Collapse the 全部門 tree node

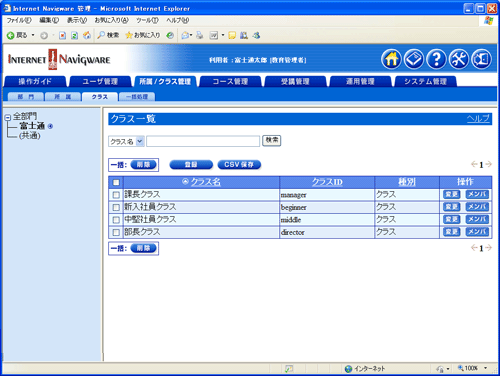pyautogui.click(x=8, y=117)
